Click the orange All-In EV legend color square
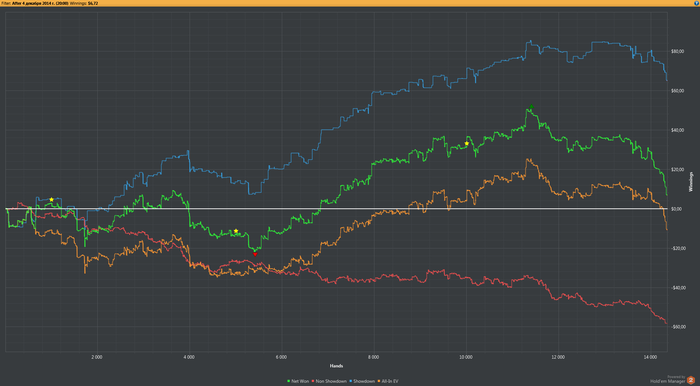700x386 pixels. point(379,381)
